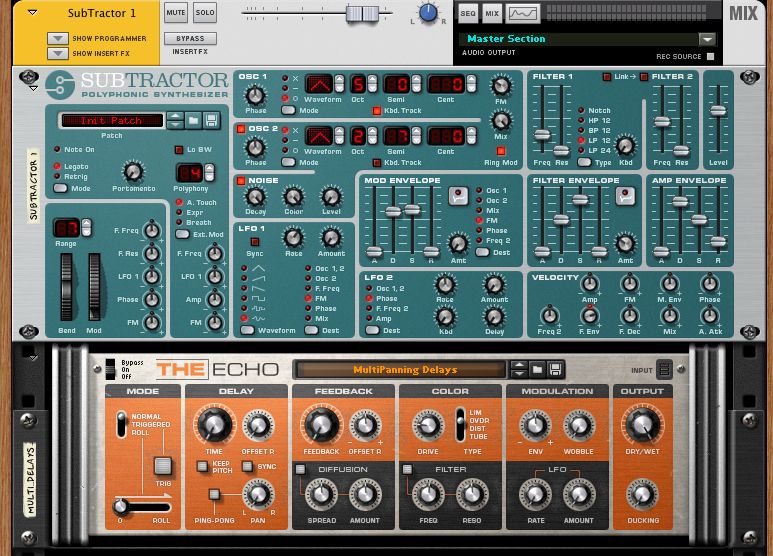Enable Keep Pitch on The Echo
The width and height of the screenshot is (773, 556).
[203, 466]
